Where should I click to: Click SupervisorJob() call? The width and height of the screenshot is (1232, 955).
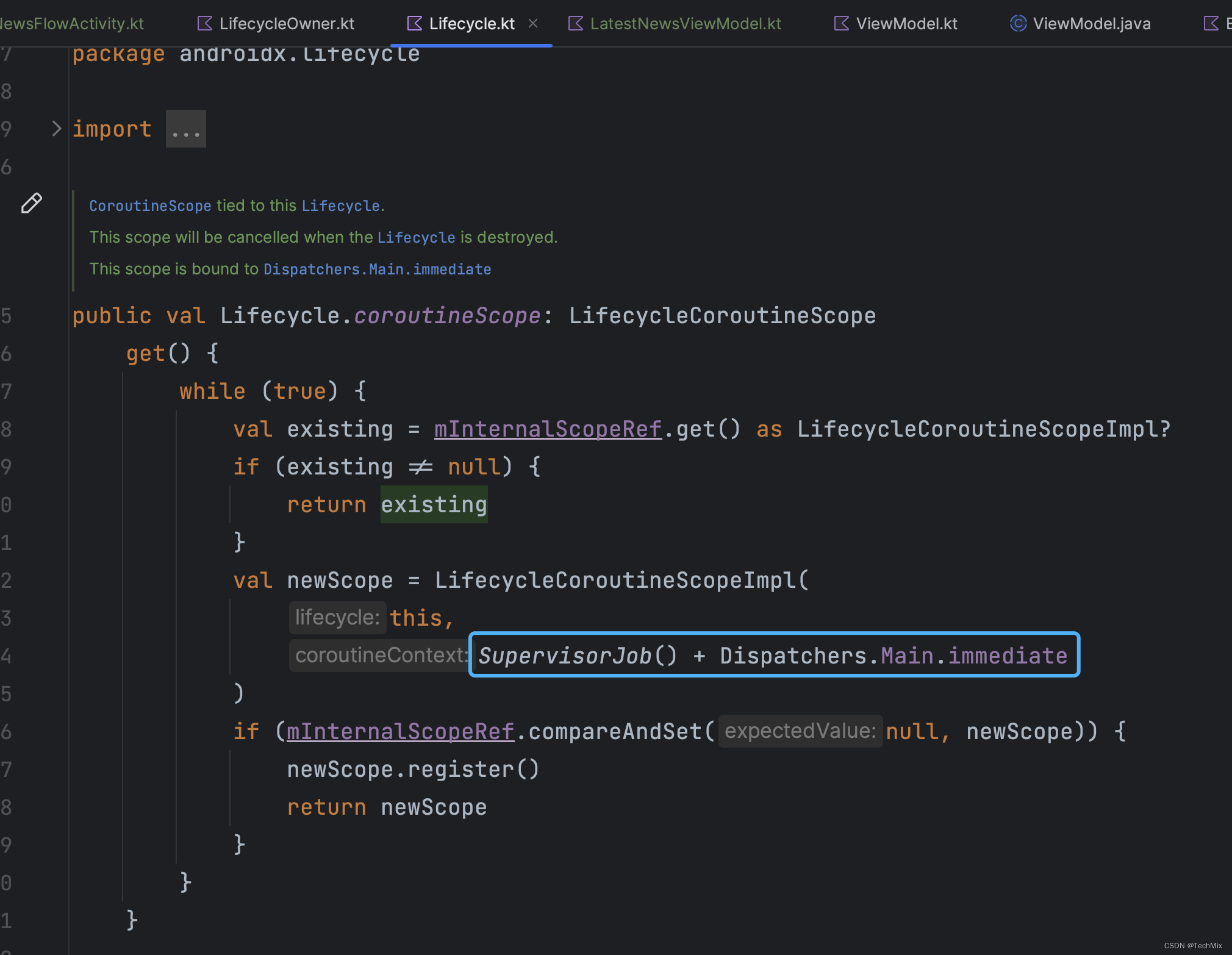click(578, 656)
